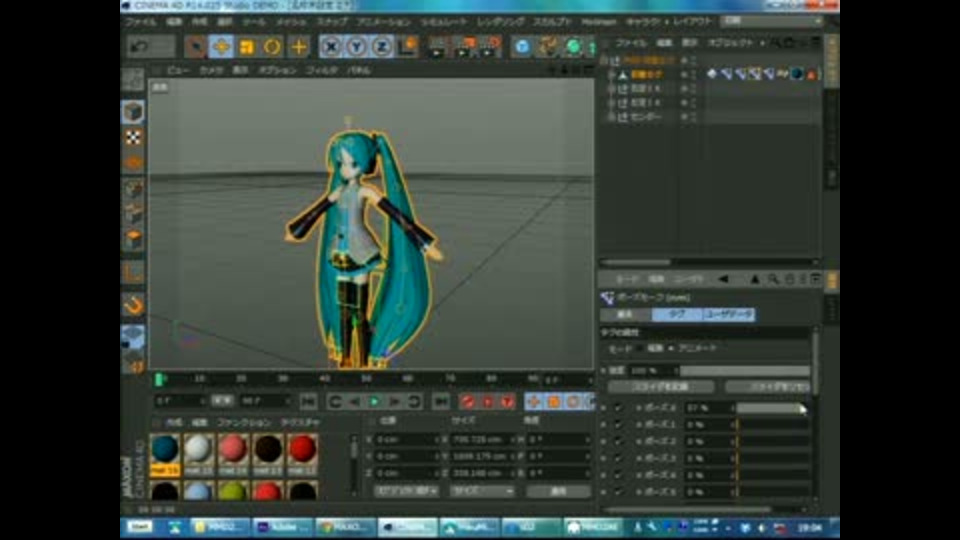Expand the orange highlighted object in Object Manager
Viewport: 960px width, 540px height.
[611, 75]
